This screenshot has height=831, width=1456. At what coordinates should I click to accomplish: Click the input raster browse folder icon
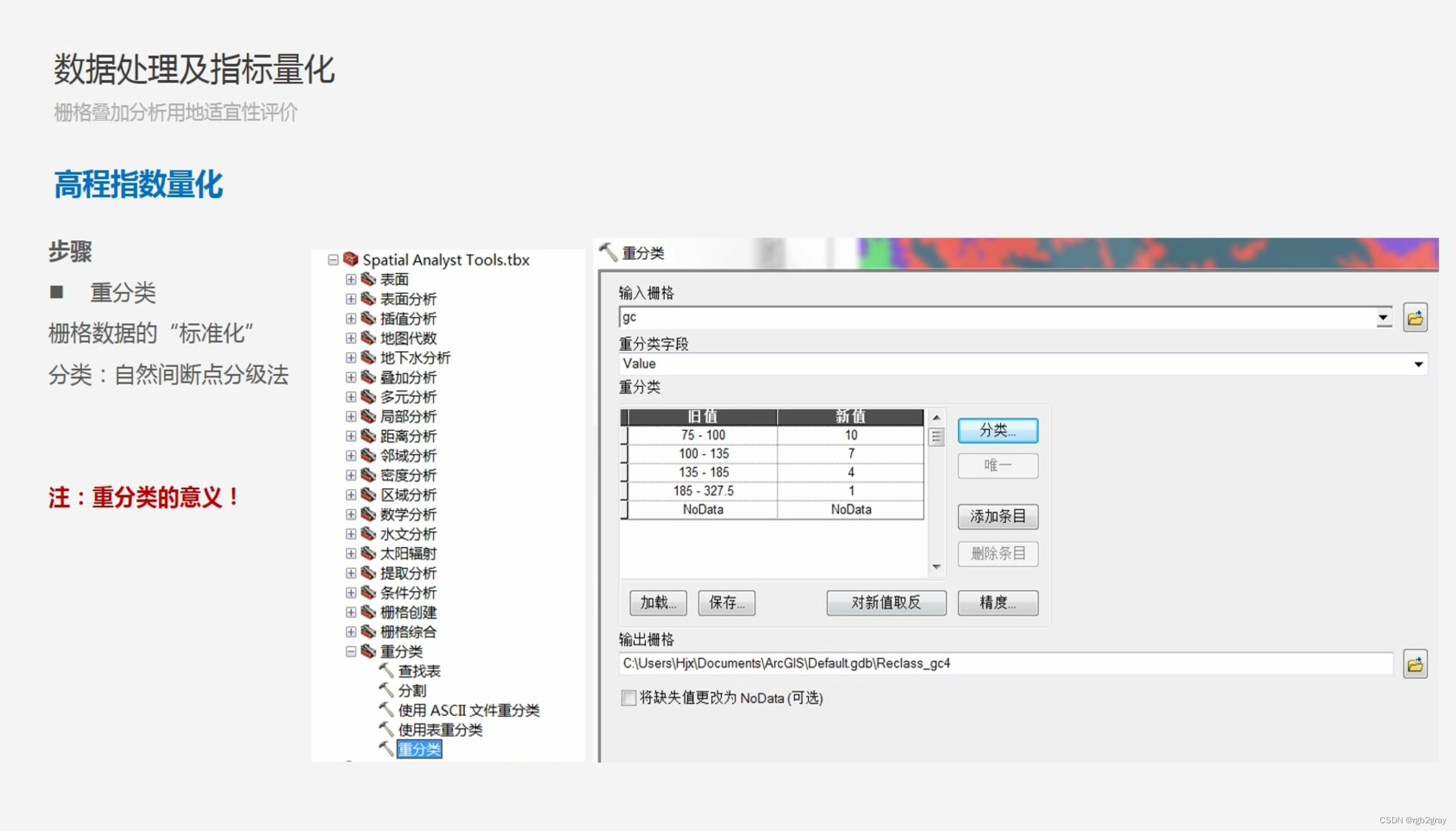[1415, 317]
